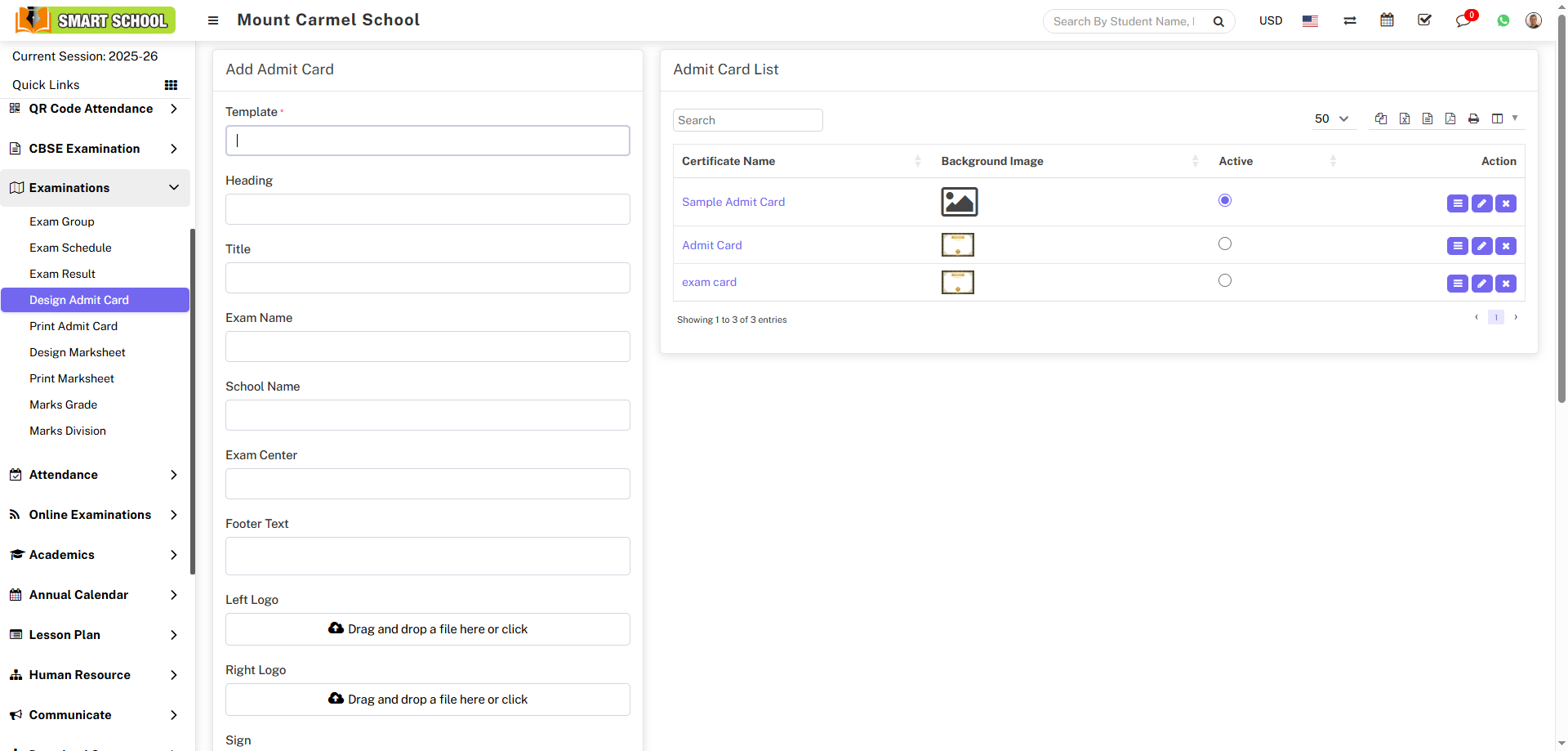
Task: Activate the exam card template
Action: pos(1224,280)
